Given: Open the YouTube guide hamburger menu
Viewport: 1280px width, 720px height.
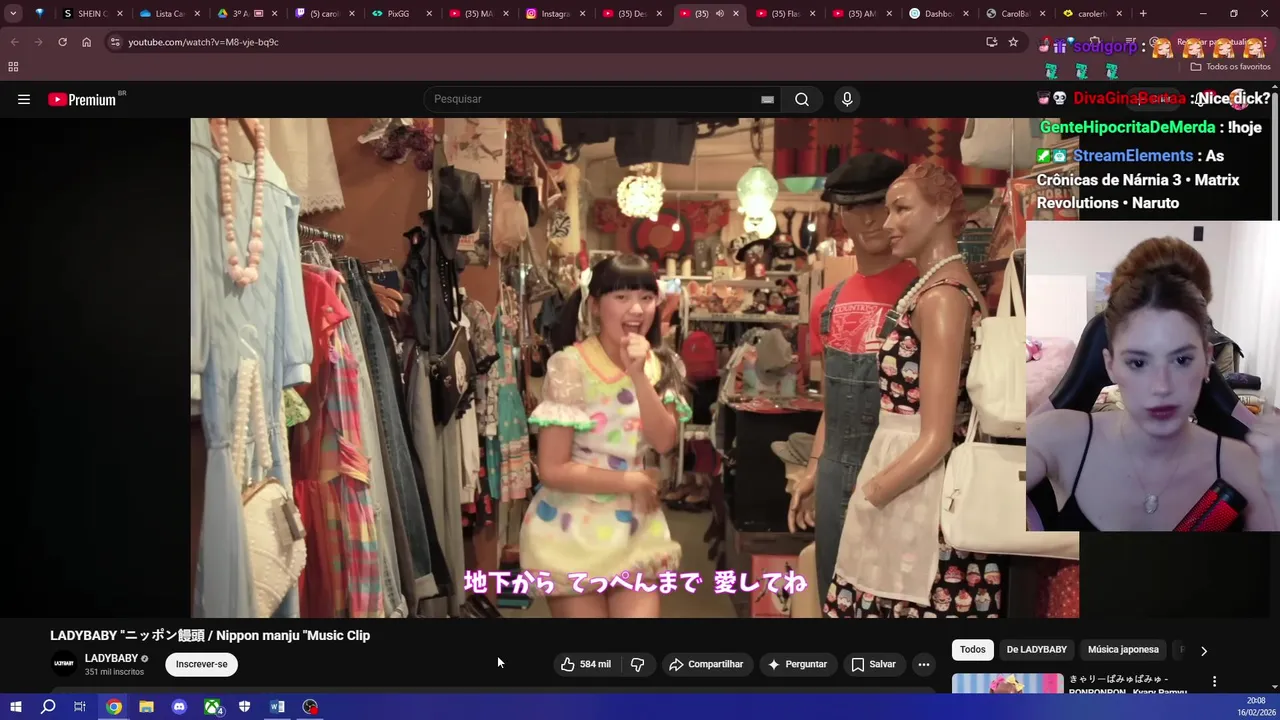Looking at the screenshot, I should click(x=24, y=99).
